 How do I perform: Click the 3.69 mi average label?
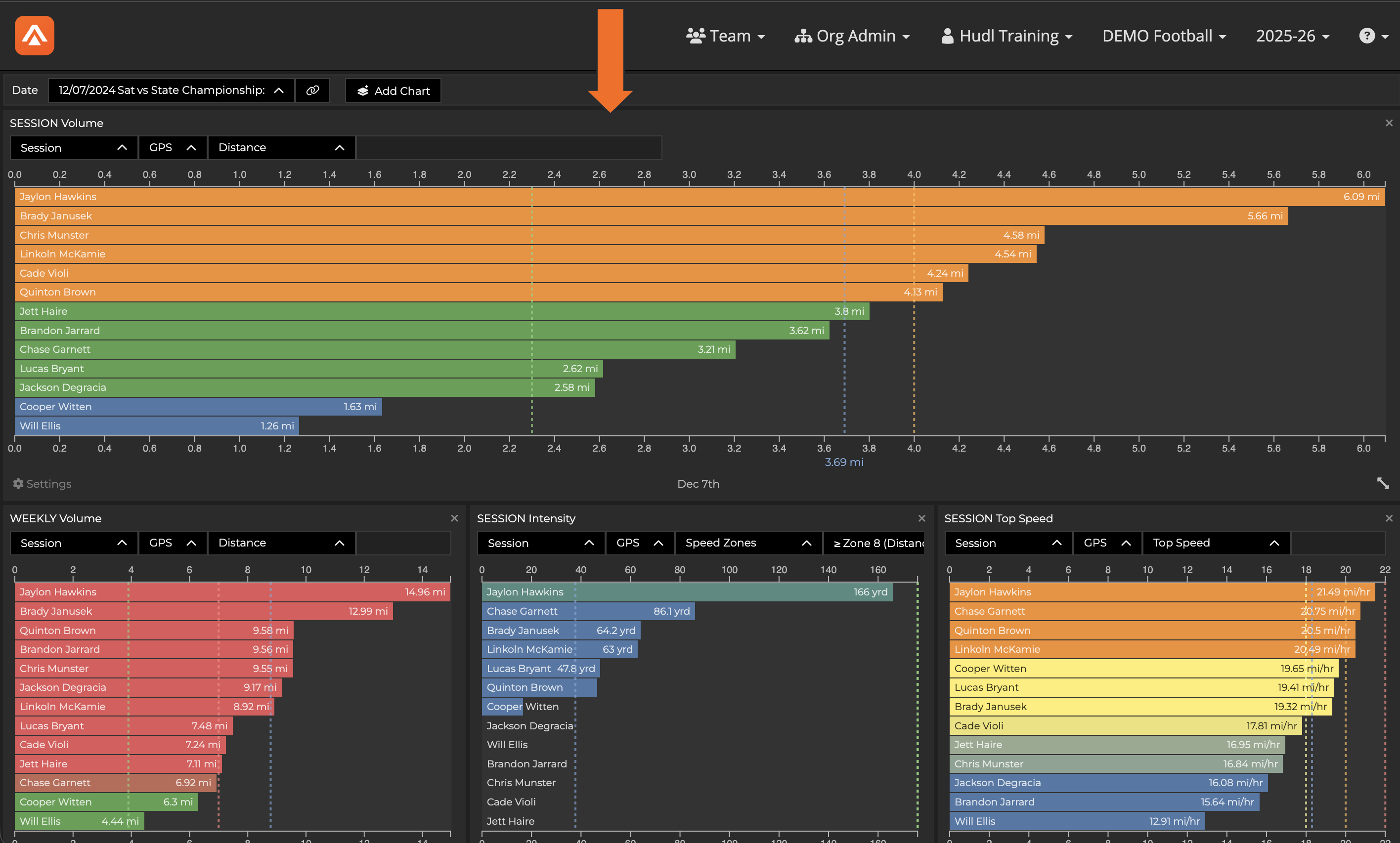point(844,463)
